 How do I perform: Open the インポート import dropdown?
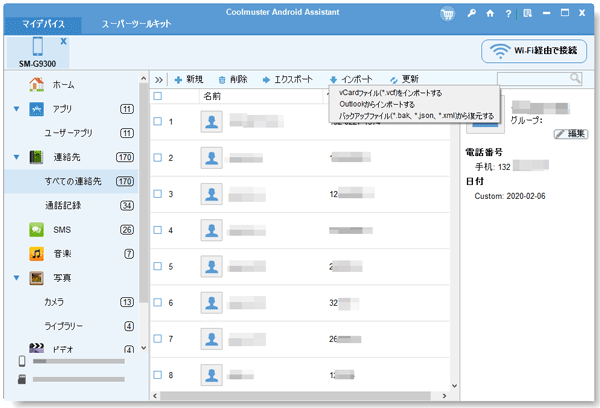coord(351,80)
